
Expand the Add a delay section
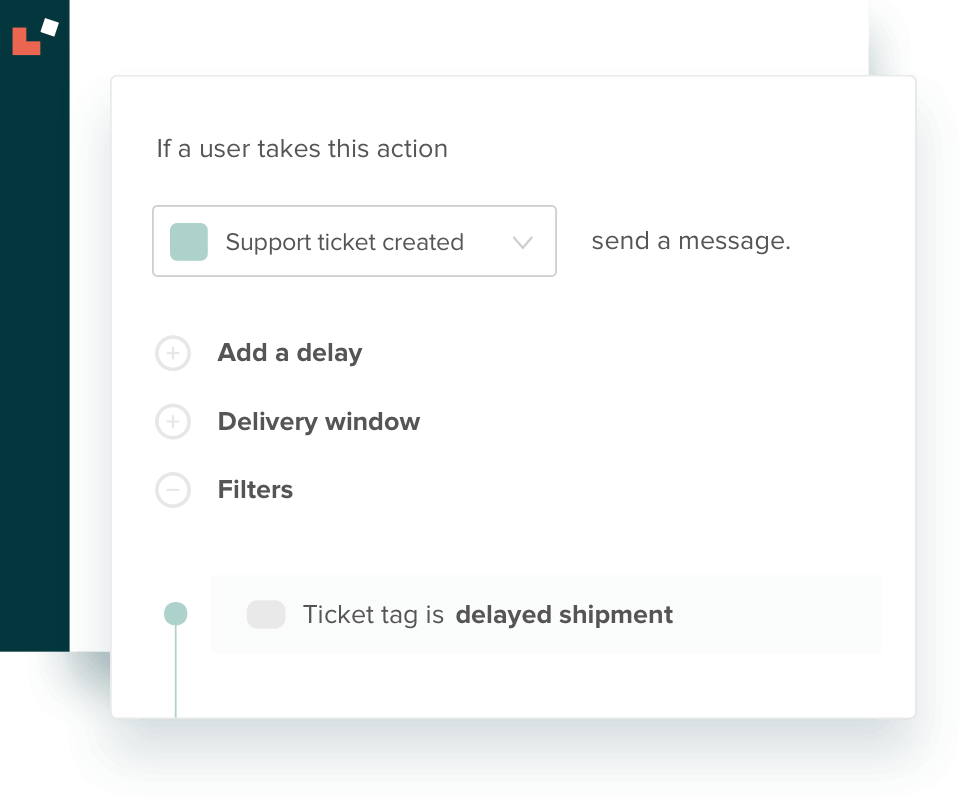tap(290, 353)
